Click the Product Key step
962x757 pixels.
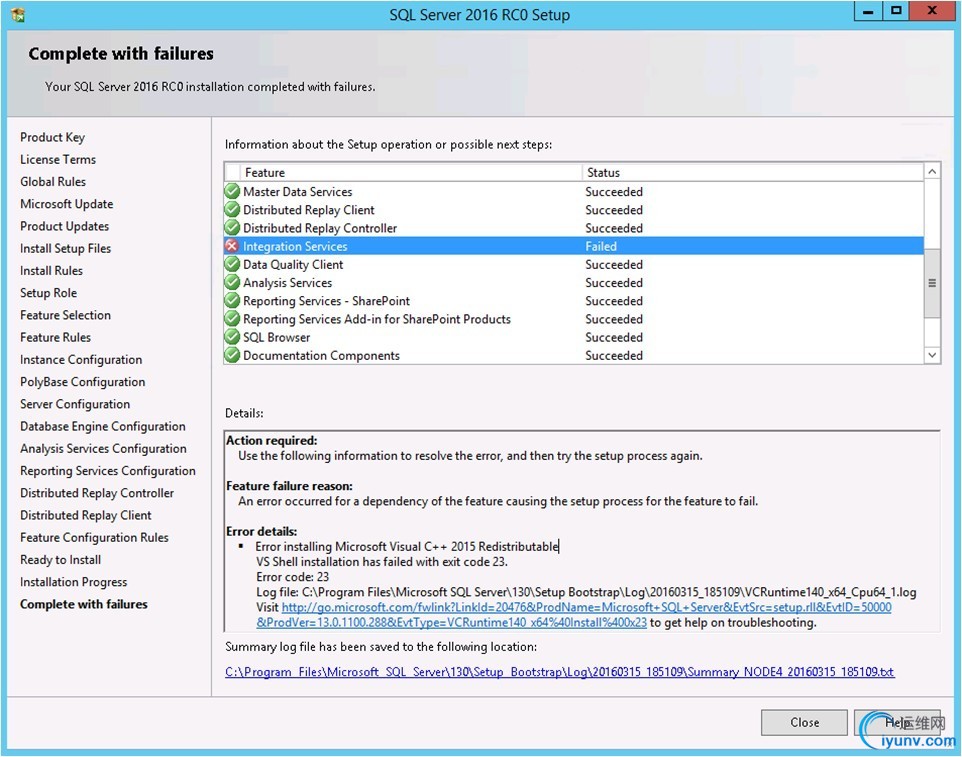click(52, 137)
